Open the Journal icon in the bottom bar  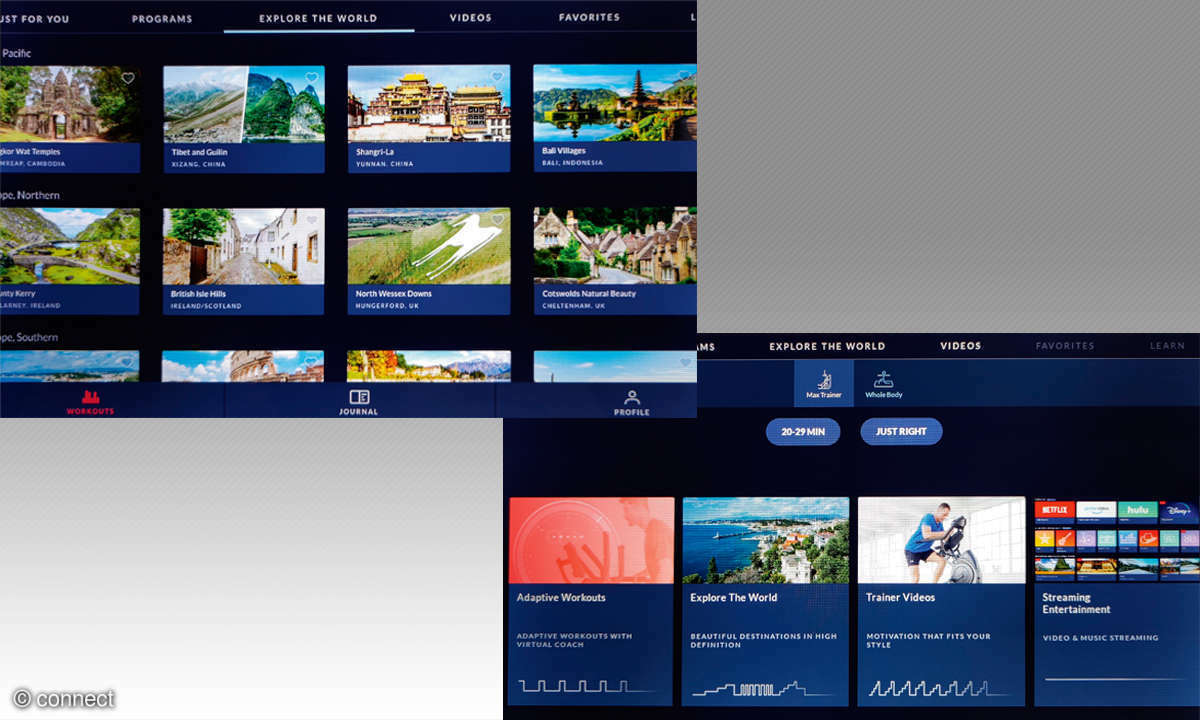click(359, 397)
